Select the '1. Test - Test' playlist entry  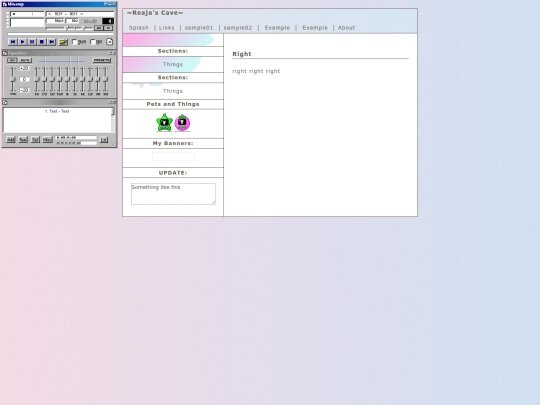57,111
